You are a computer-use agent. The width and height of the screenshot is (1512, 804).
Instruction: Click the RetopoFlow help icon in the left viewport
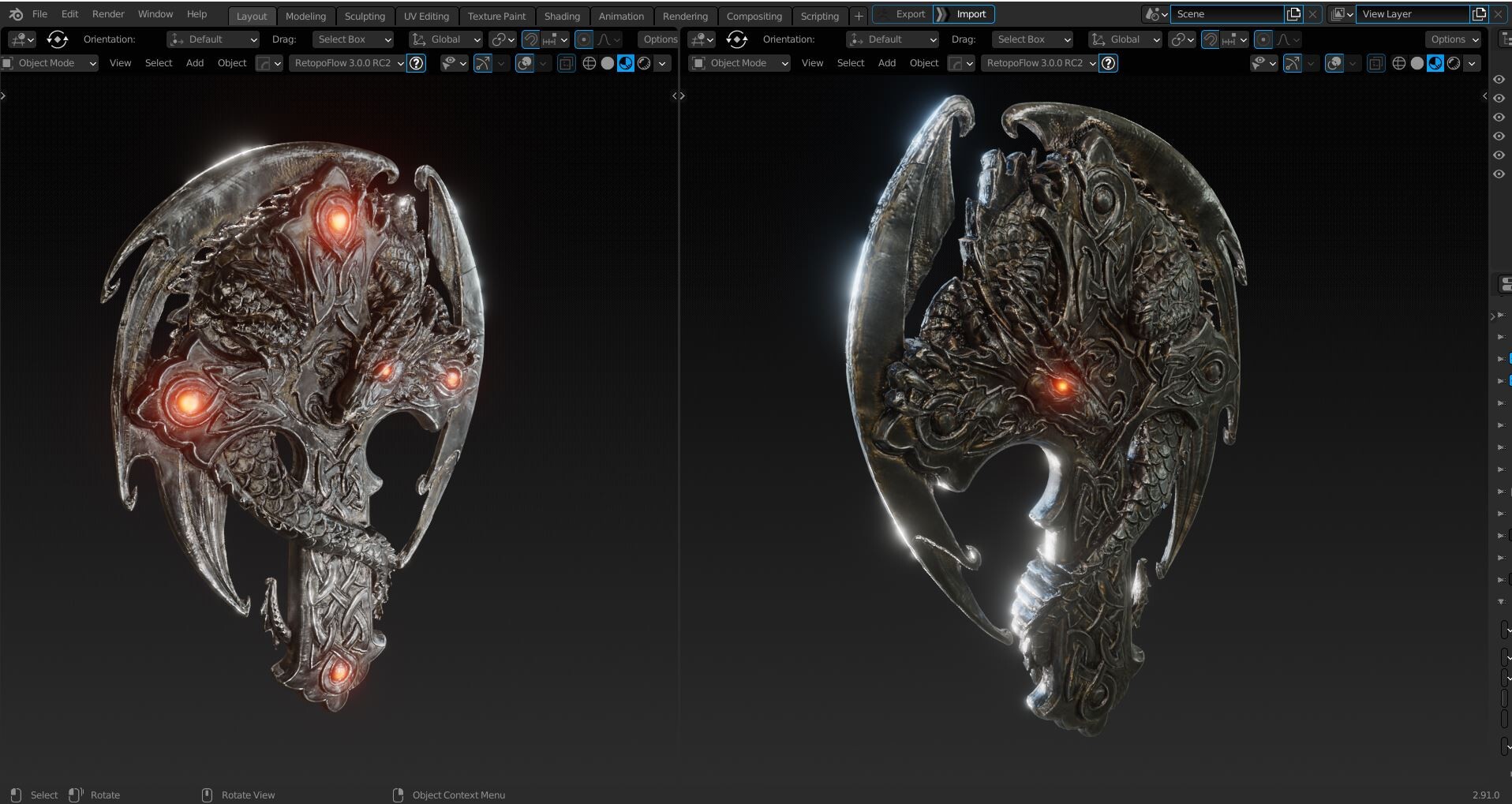coord(417,63)
